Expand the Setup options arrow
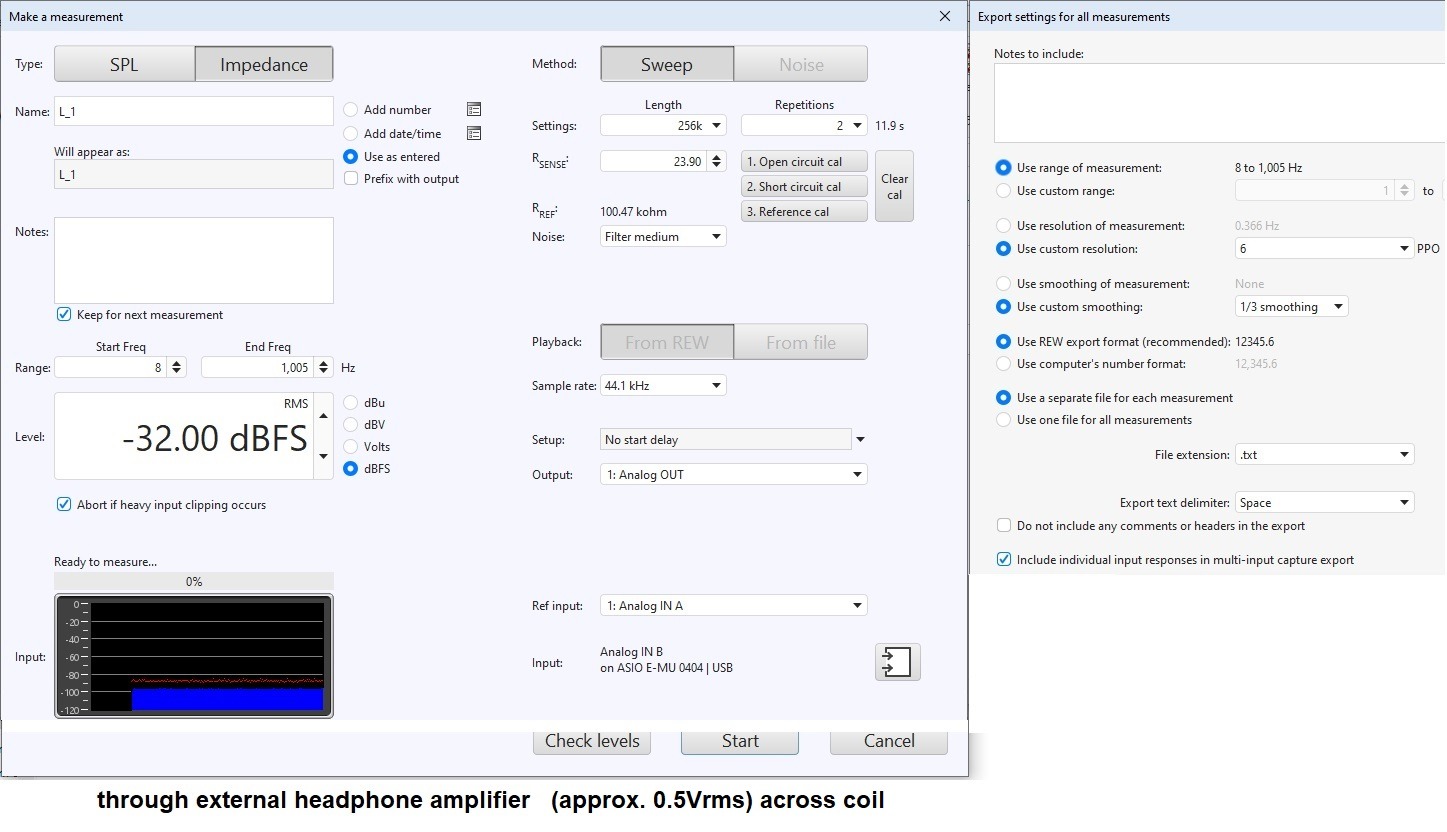The image size is (1447, 832). (x=860, y=440)
